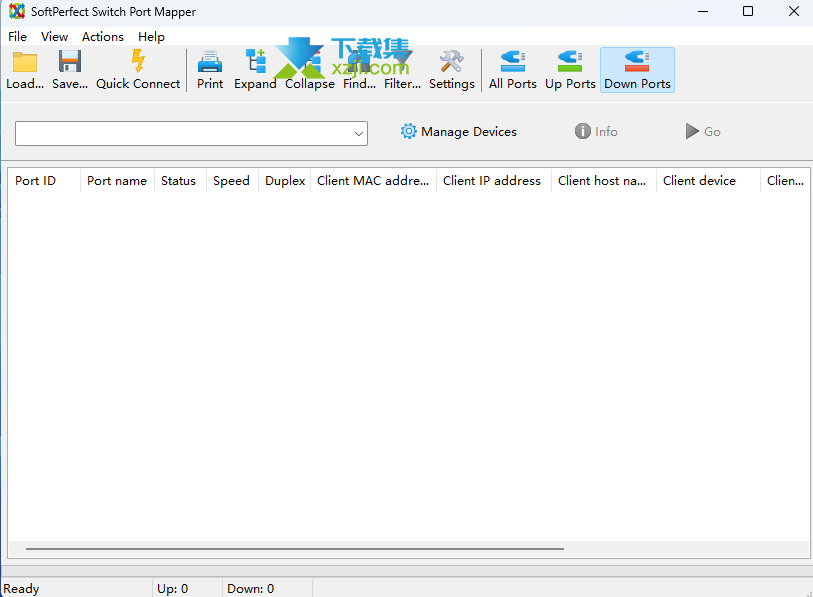813x597 pixels.
Task: Close the Switch Port Mapper window
Action: pyautogui.click(x=793, y=11)
